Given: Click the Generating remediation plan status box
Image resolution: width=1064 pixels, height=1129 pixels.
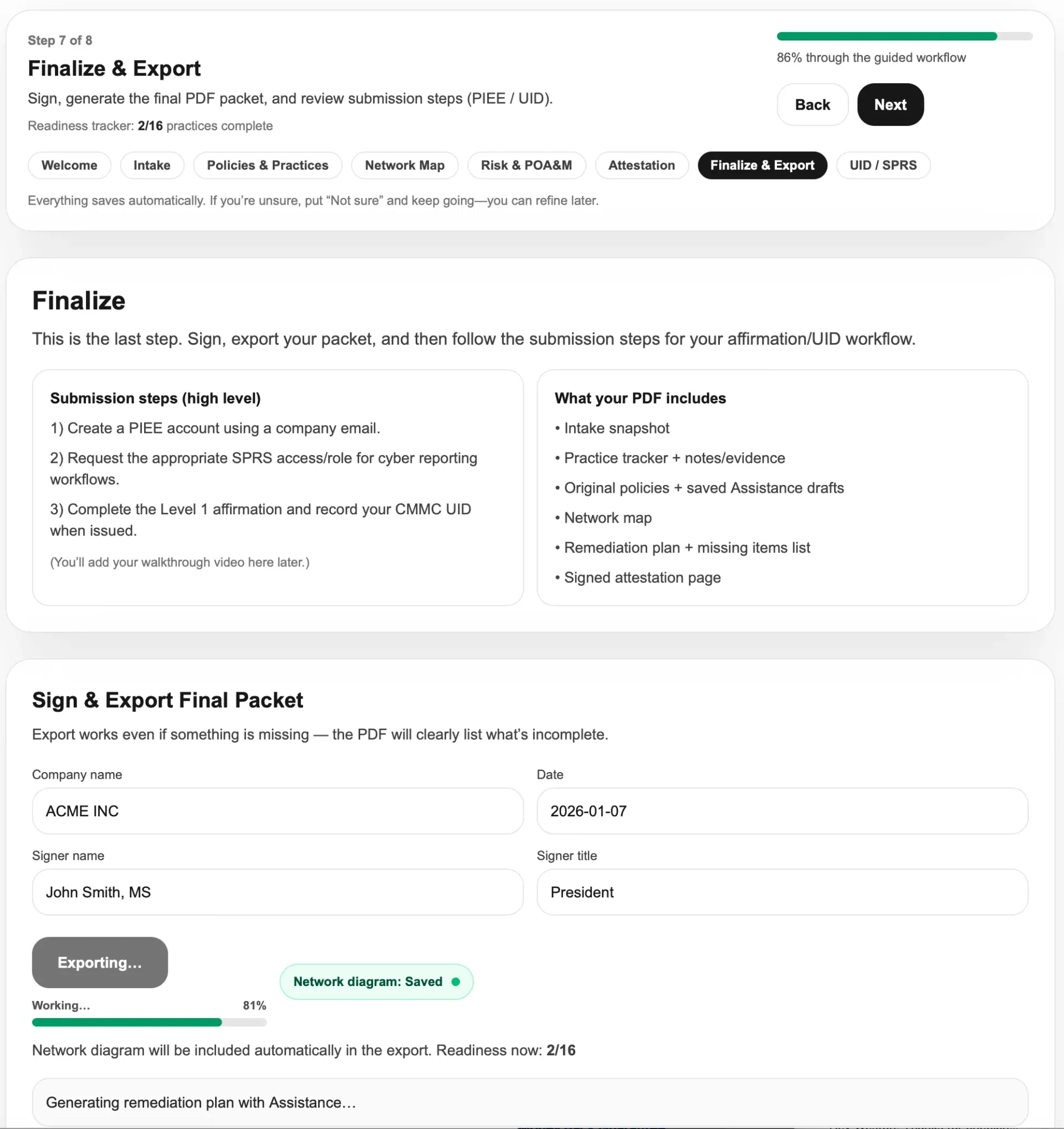Looking at the screenshot, I should [530, 1102].
